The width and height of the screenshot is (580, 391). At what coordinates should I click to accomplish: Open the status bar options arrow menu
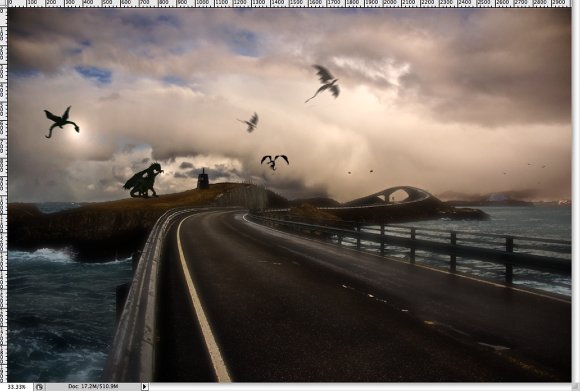145,387
